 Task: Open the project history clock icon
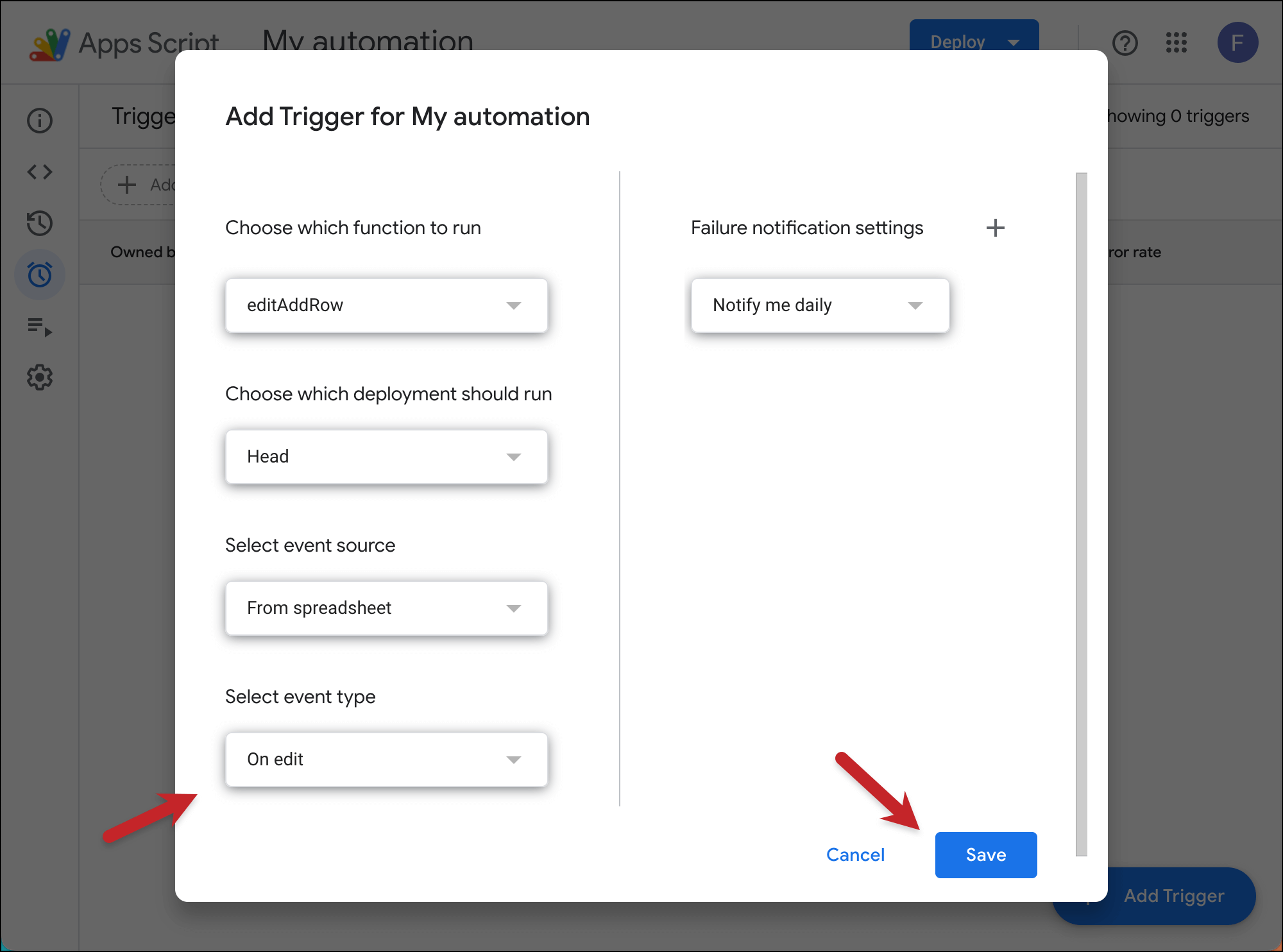coord(40,223)
